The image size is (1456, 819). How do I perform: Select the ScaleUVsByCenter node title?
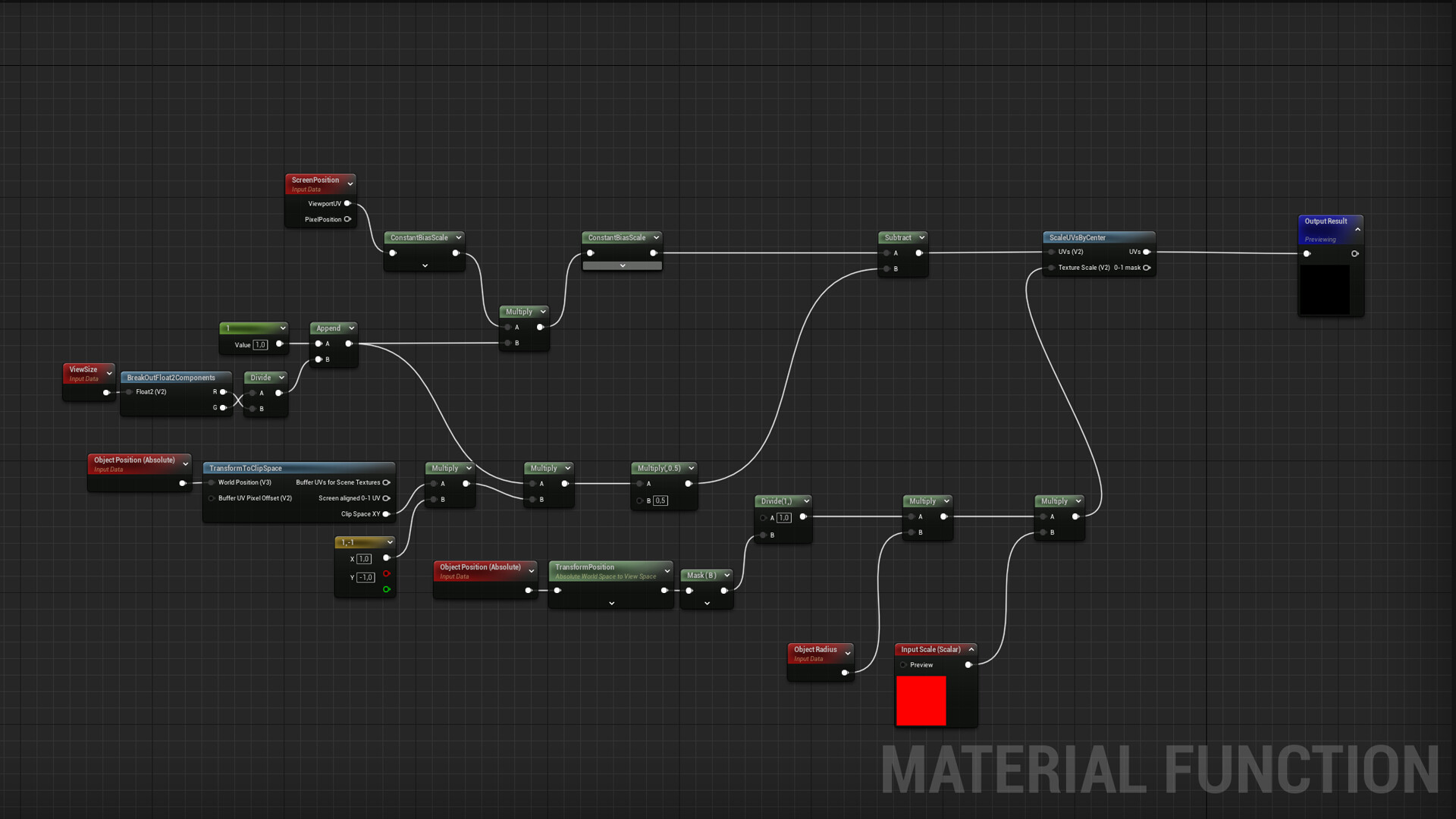(1078, 238)
